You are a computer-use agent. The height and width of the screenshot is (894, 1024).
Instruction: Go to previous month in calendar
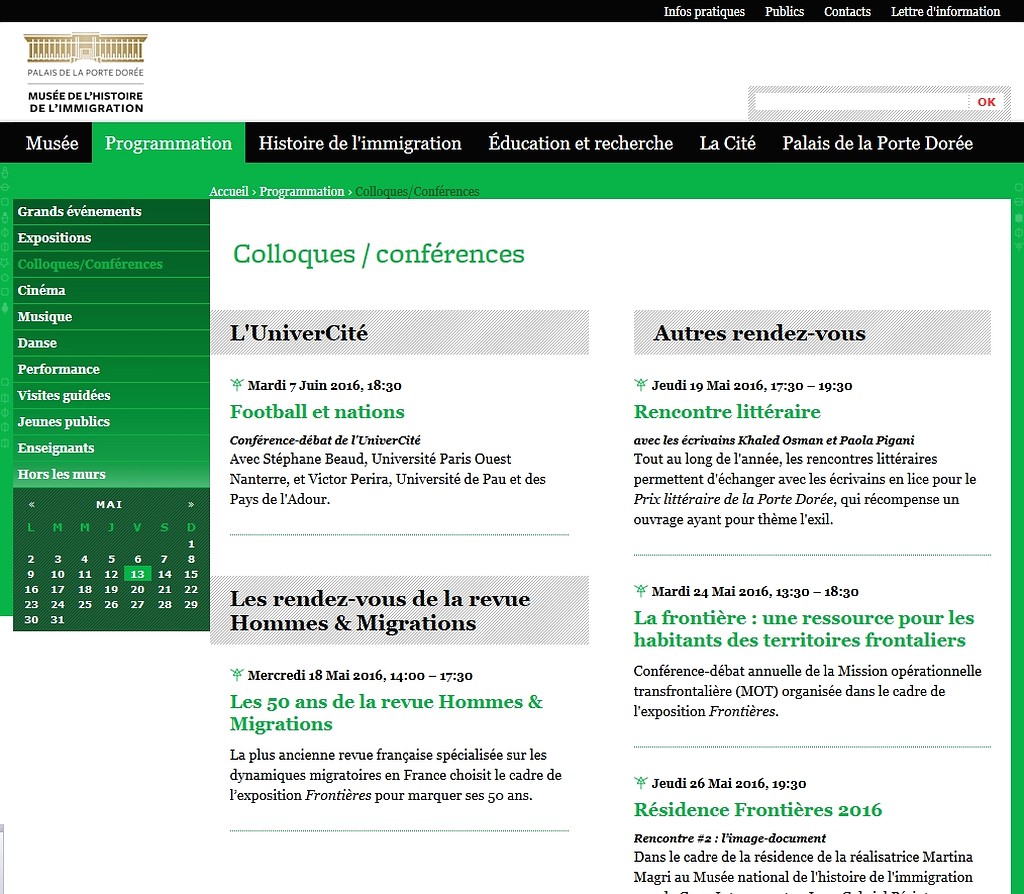(31, 504)
